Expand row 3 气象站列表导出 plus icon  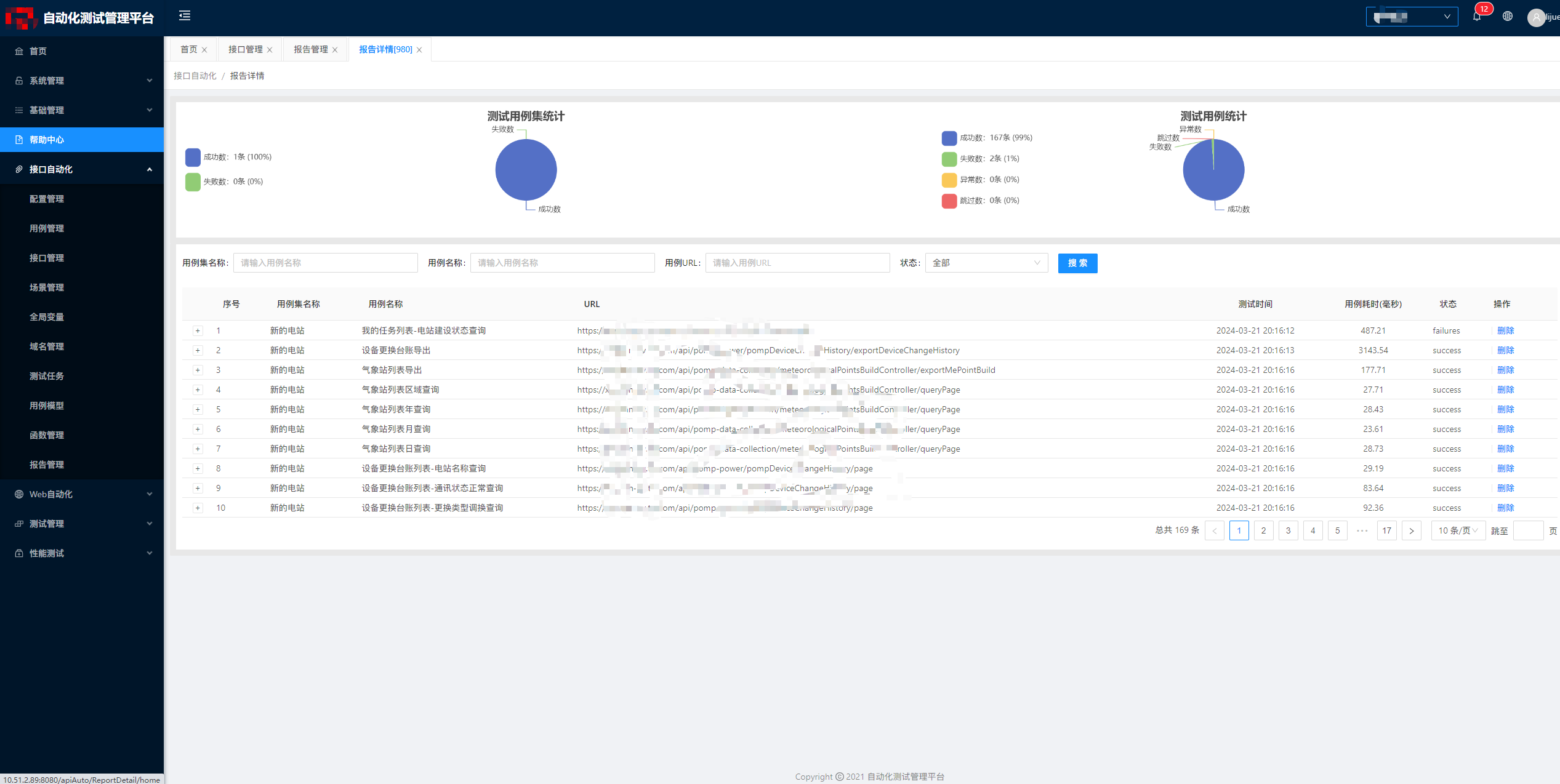coord(198,370)
